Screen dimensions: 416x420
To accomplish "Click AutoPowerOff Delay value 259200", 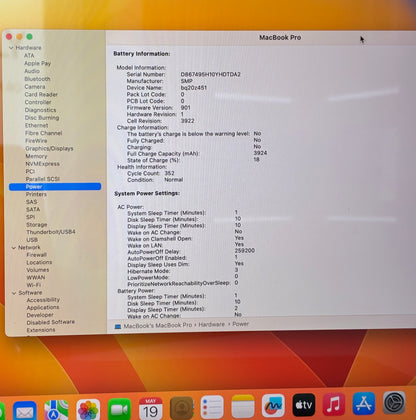I will pos(245,251).
